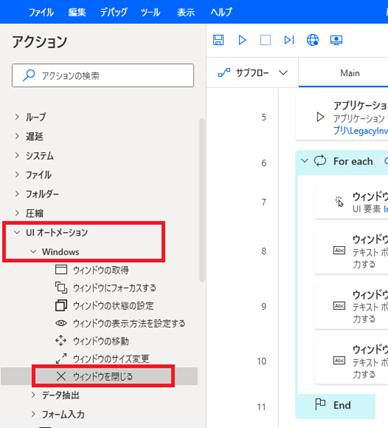
Task: Select the For each label in step 6
Action: 353,161
